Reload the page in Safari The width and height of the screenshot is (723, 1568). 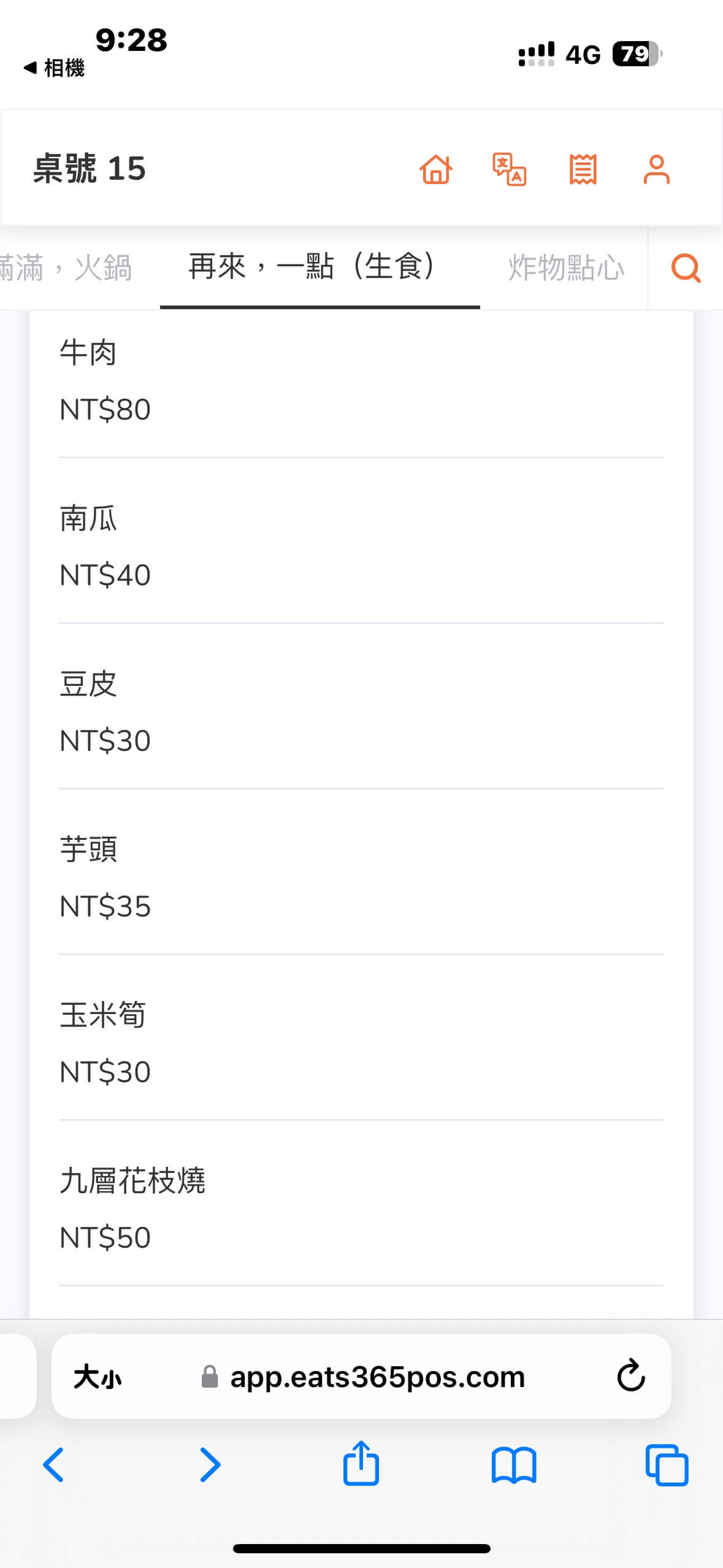631,1376
